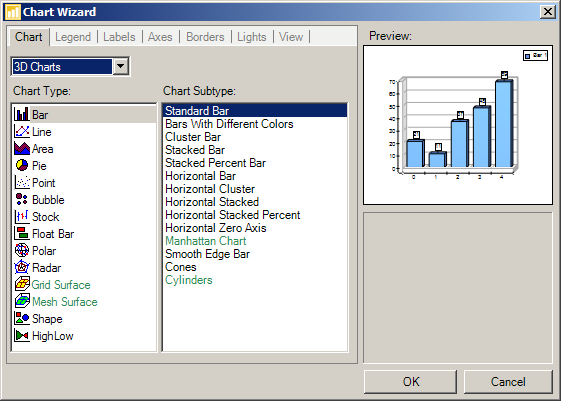Choose the Cylinders subtype
The width and height of the screenshot is (561, 401).
[189, 280]
